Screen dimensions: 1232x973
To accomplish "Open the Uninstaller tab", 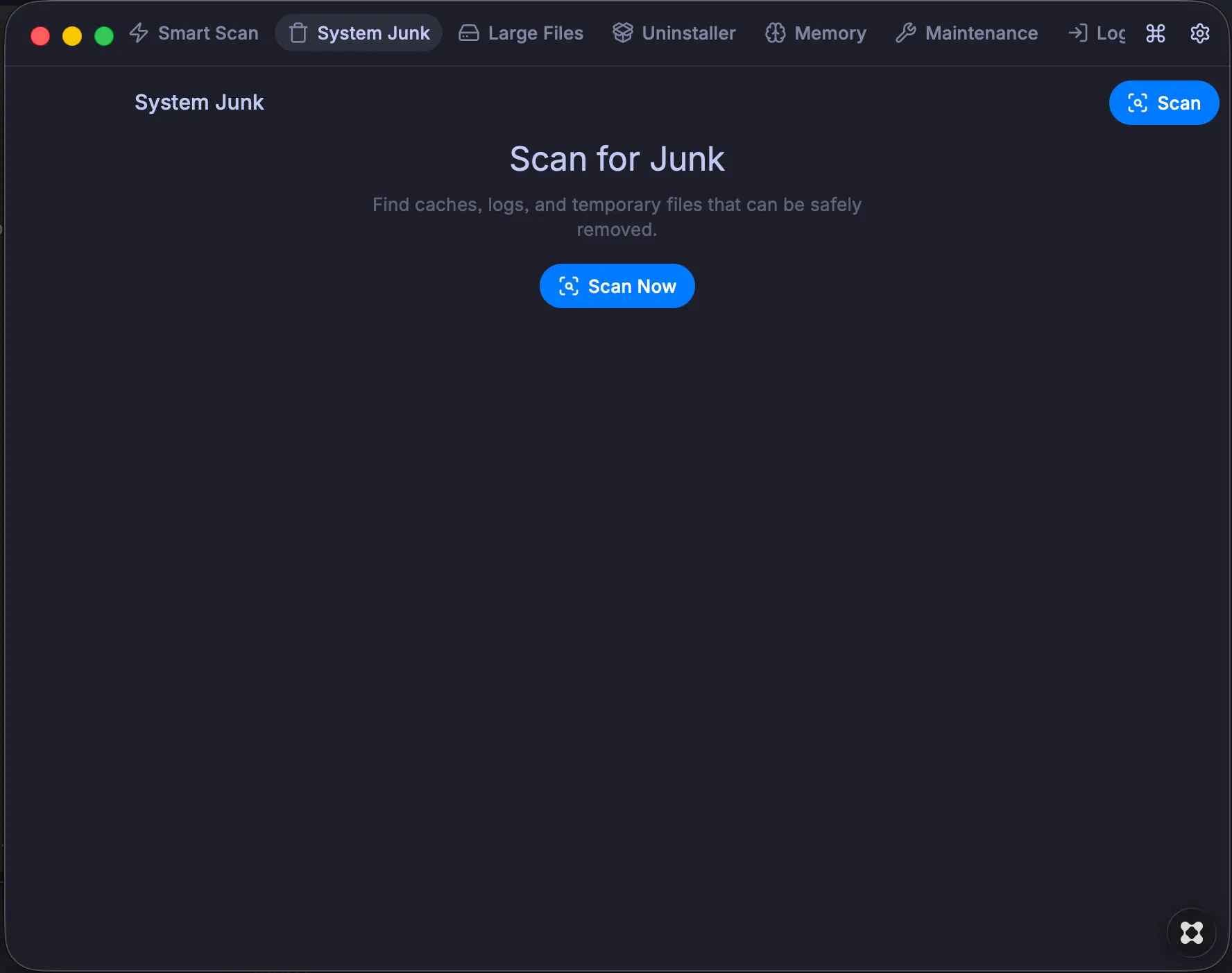I will pyautogui.click(x=674, y=33).
